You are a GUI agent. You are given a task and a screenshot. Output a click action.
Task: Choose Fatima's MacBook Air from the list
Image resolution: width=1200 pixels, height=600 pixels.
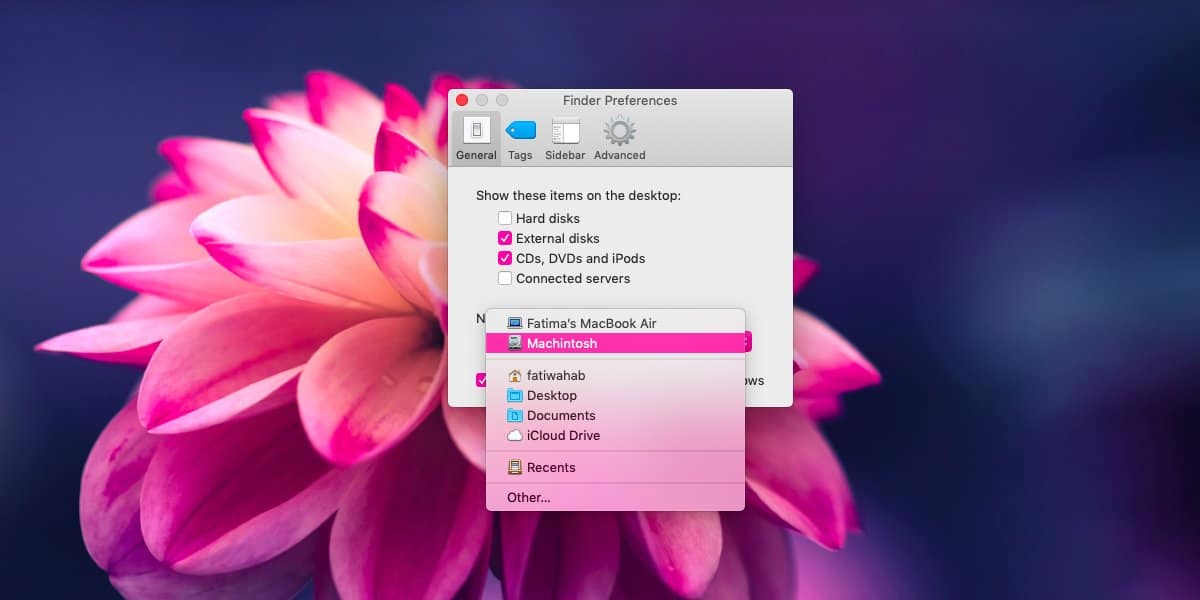pyautogui.click(x=615, y=323)
